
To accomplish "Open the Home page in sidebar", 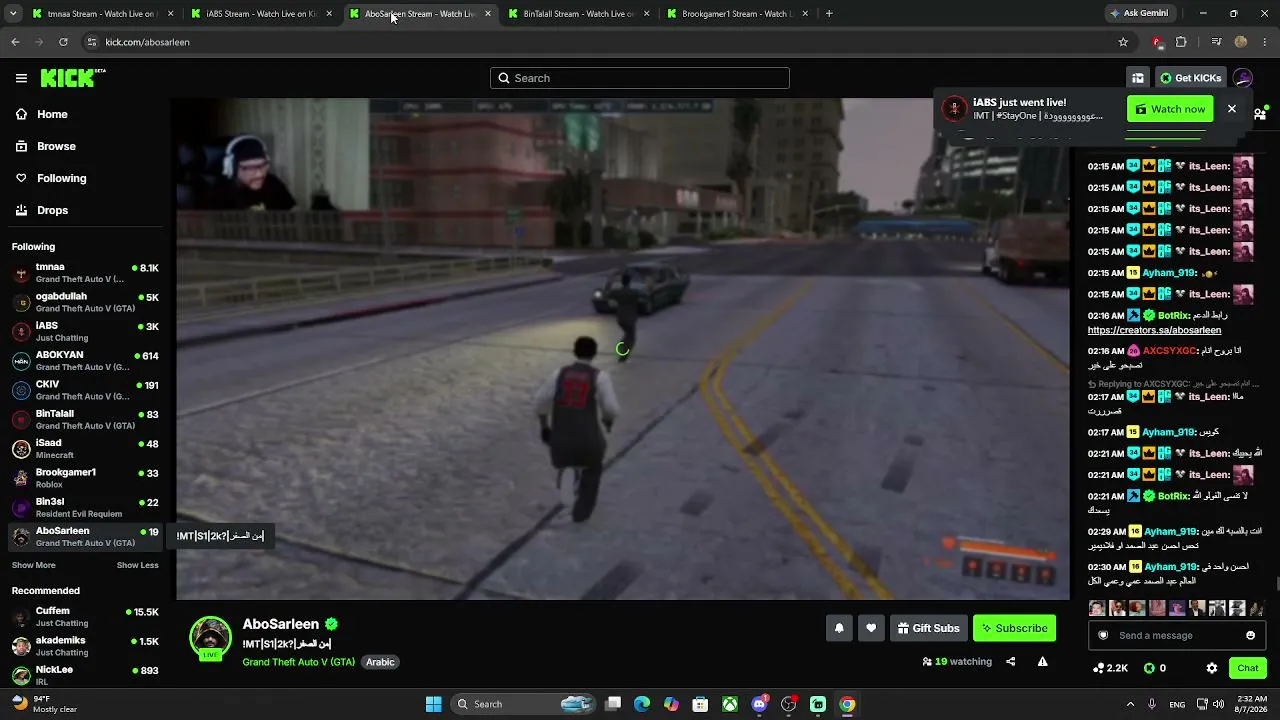I will (x=52, y=114).
